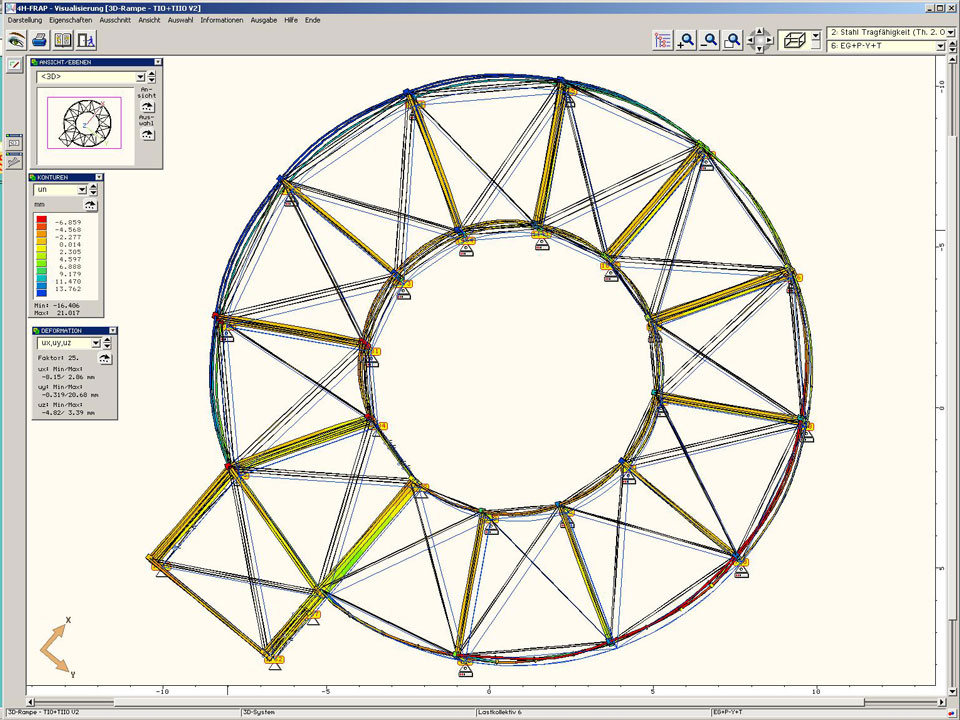Click the zoom out magnifier icon
Image resolution: width=960 pixels, height=720 pixels.
coord(710,40)
